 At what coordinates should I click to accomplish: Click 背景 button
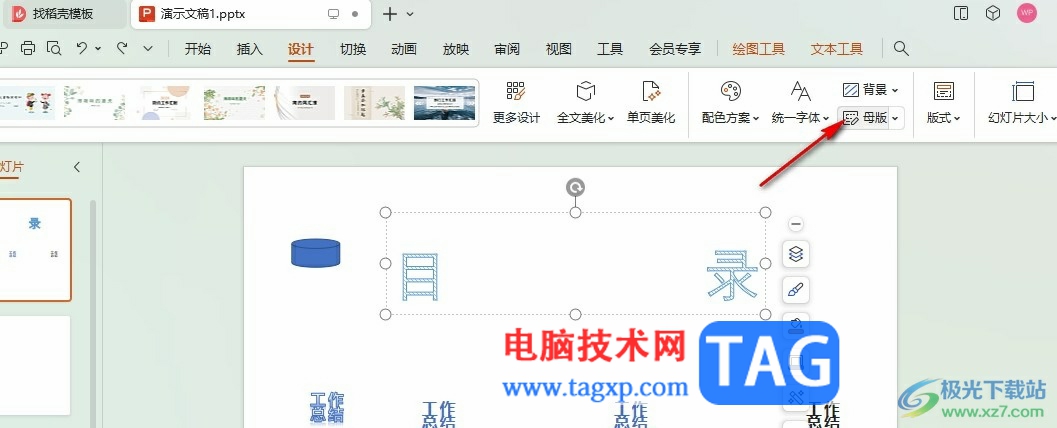(x=866, y=90)
